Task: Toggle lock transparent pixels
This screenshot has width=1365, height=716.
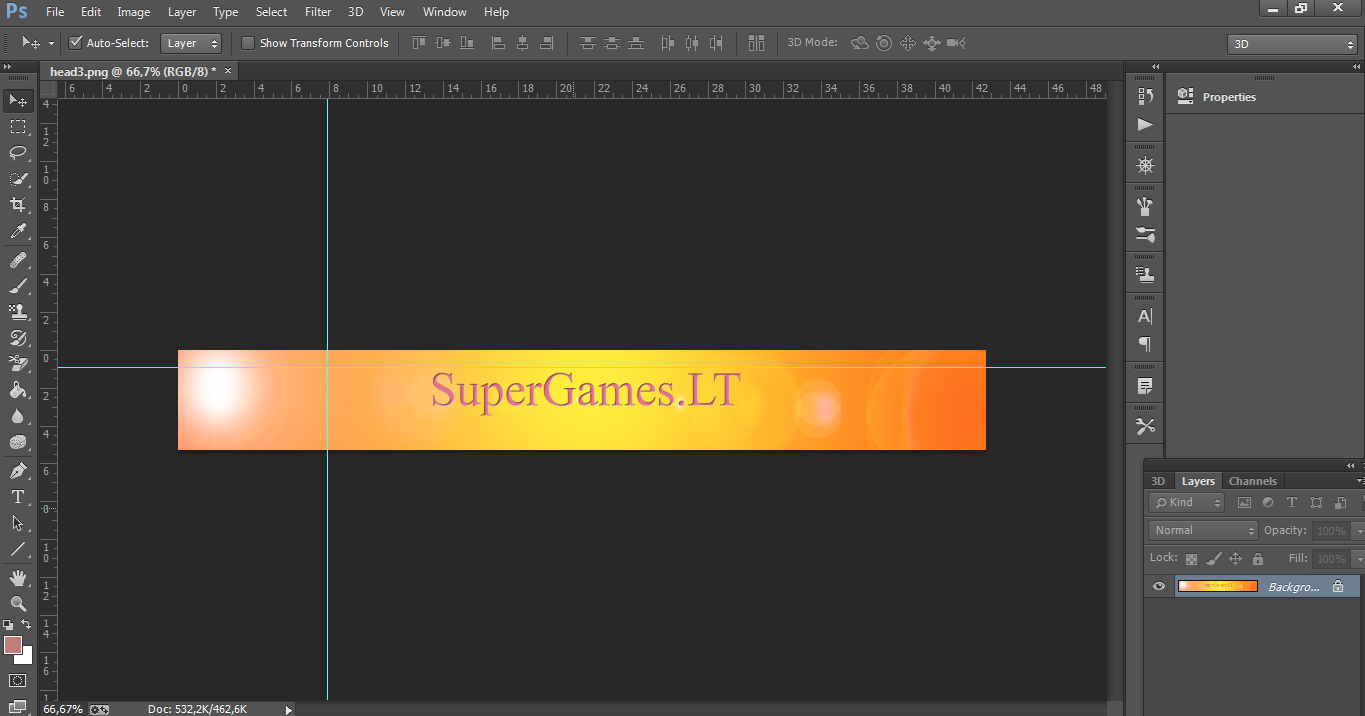Action: coord(1191,559)
